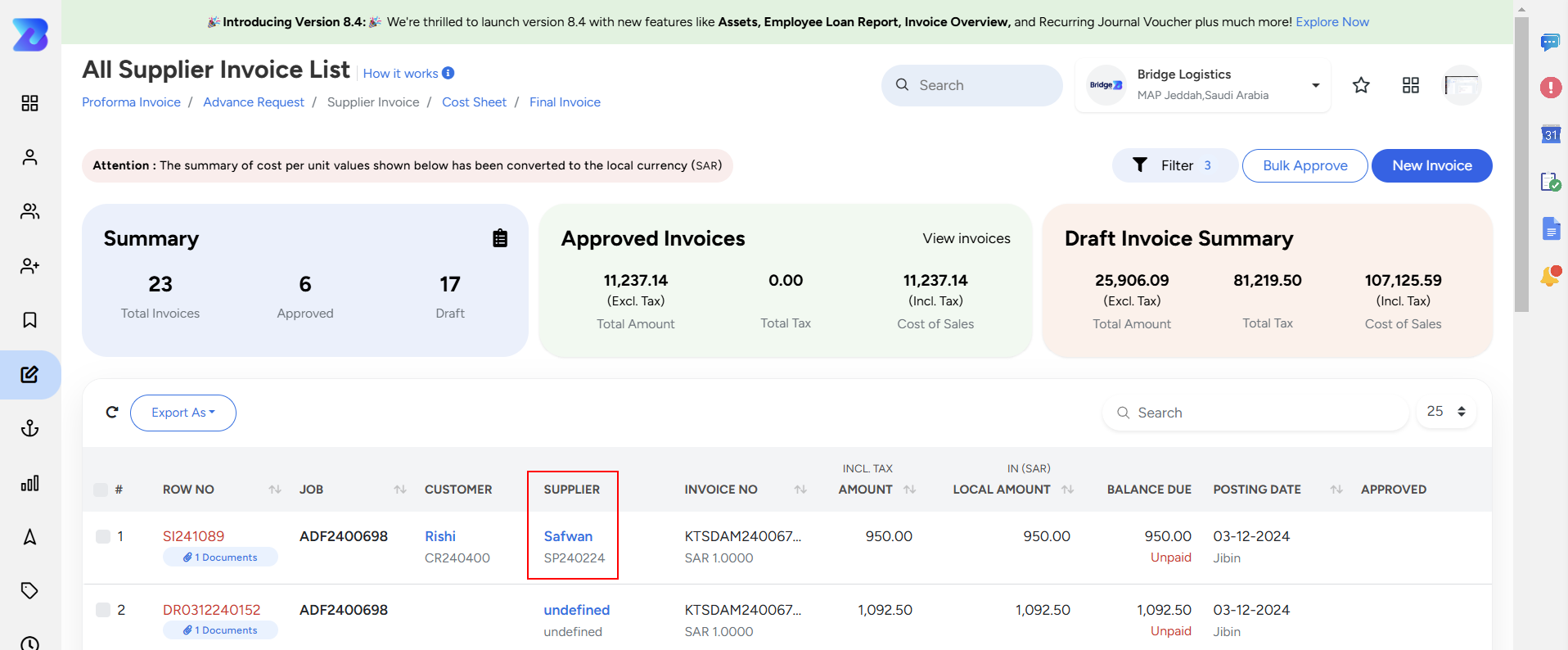This screenshot has height=650, width=1568.
Task: Go to Advance Request tab
Action: [254, 102]
